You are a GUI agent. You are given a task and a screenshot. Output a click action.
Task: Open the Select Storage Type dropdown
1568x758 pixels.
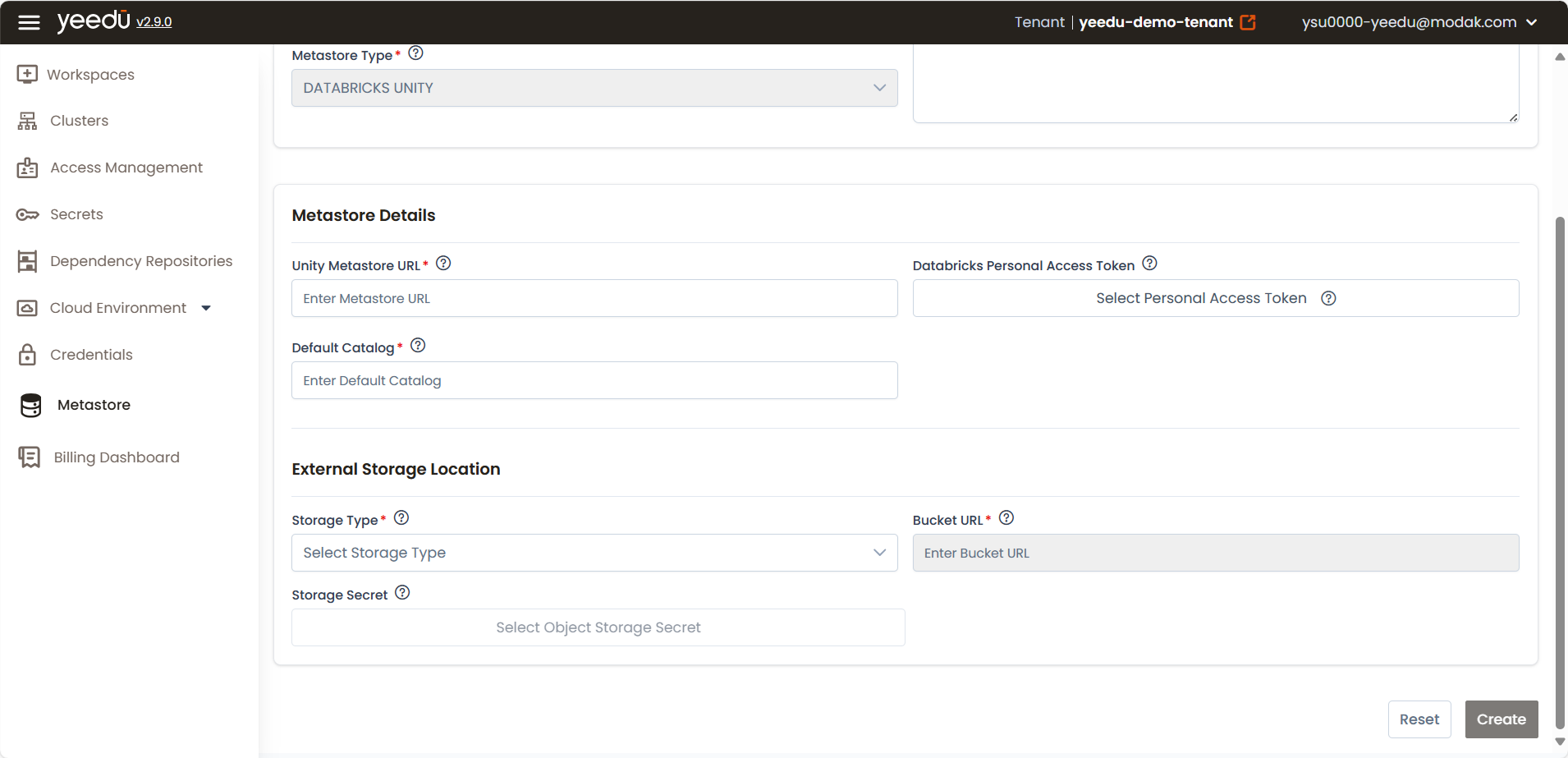(x=594, y=553)
